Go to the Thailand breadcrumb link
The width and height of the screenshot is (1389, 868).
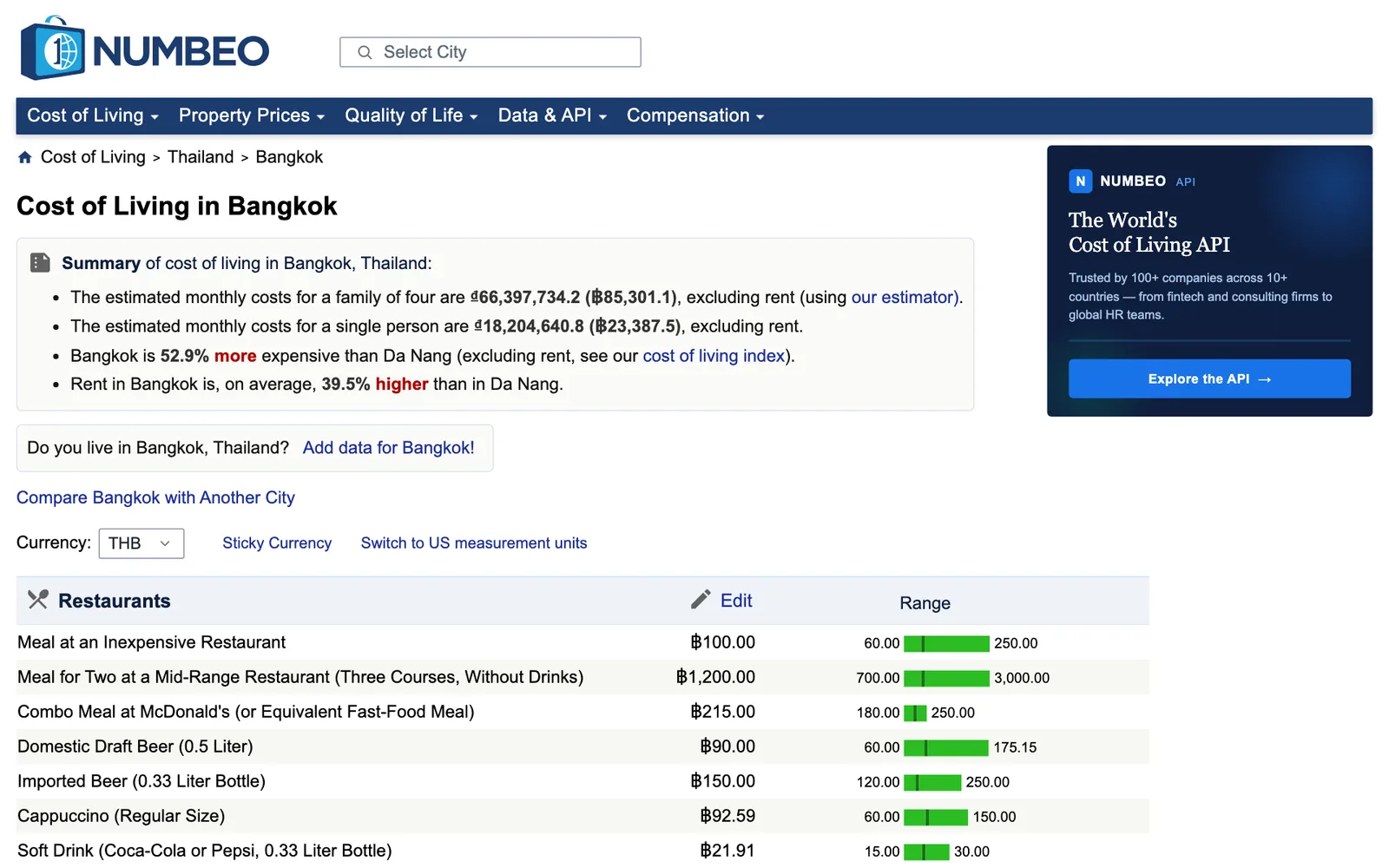click(201, 157)
